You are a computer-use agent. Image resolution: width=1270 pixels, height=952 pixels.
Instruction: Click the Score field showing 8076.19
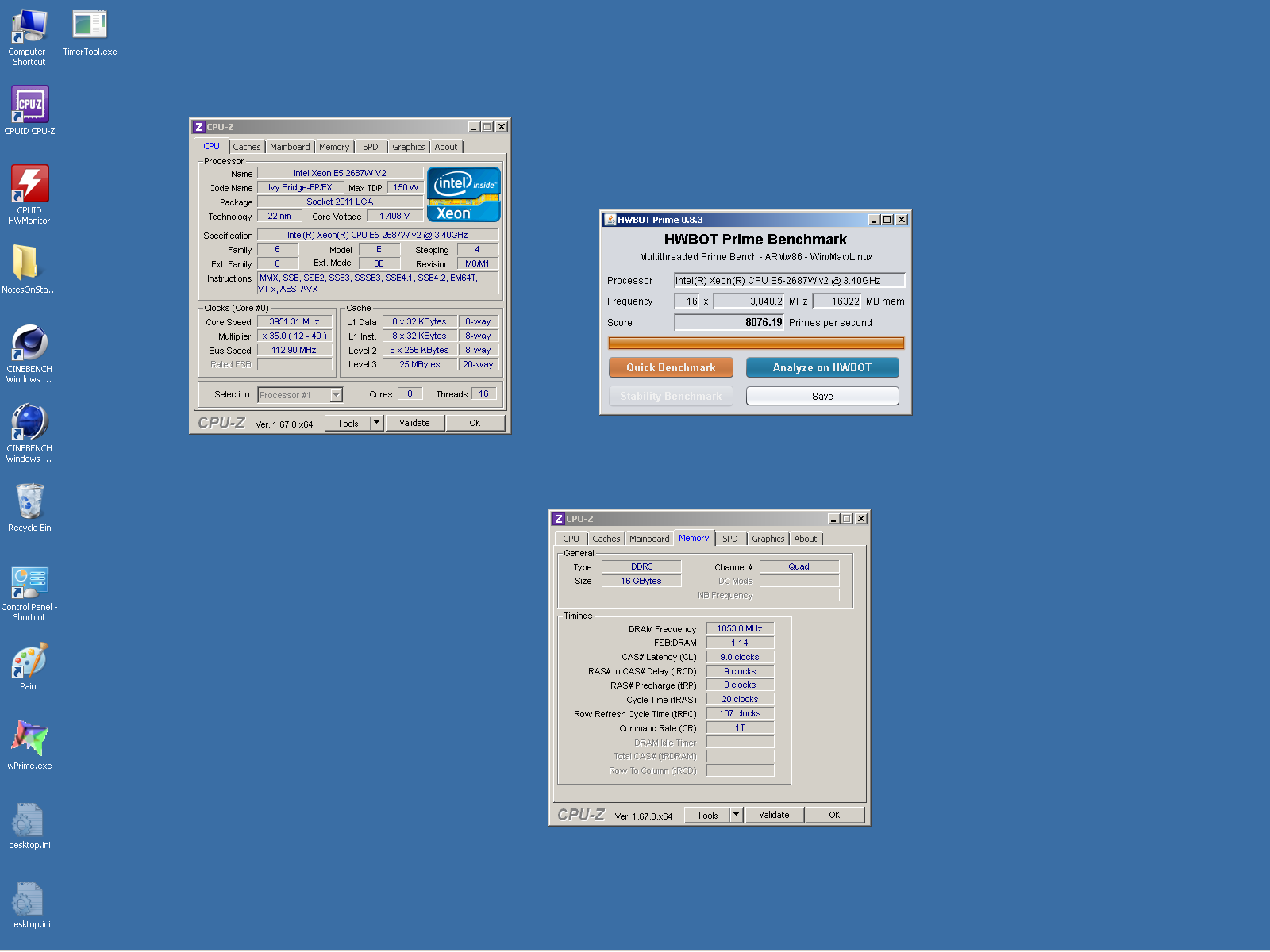[729, 322]
